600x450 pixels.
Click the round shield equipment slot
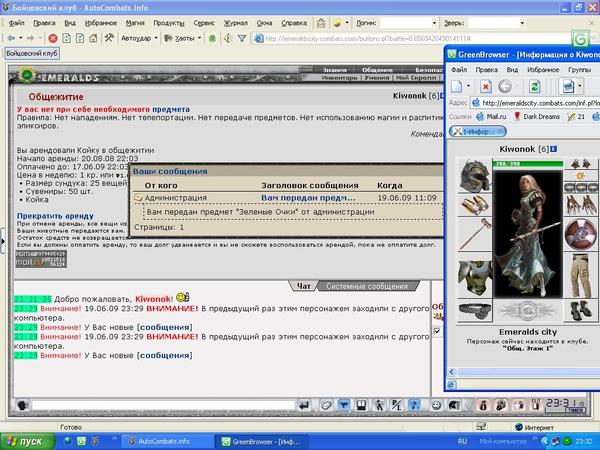580,234
